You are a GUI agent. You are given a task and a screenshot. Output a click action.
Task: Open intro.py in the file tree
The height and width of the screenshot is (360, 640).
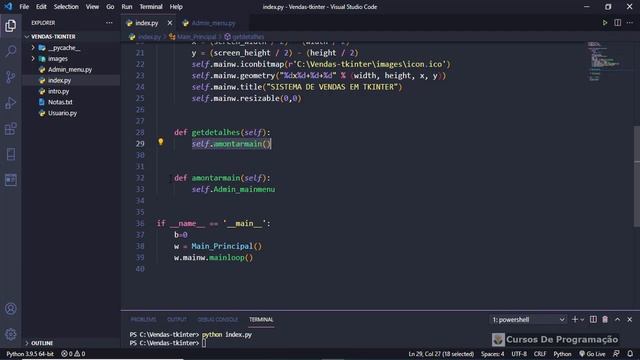58,91
